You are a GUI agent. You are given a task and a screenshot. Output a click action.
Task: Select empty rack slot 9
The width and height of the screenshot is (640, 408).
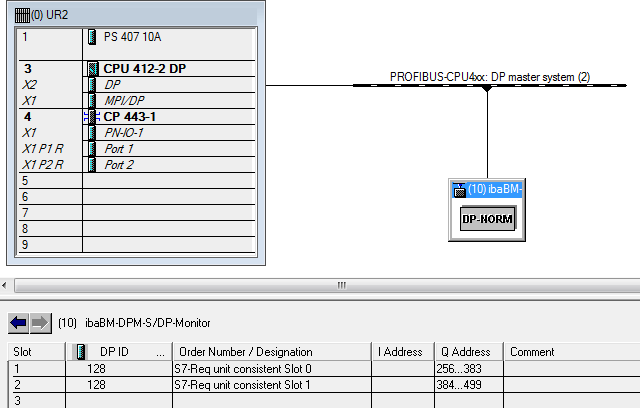click(137, 244)
